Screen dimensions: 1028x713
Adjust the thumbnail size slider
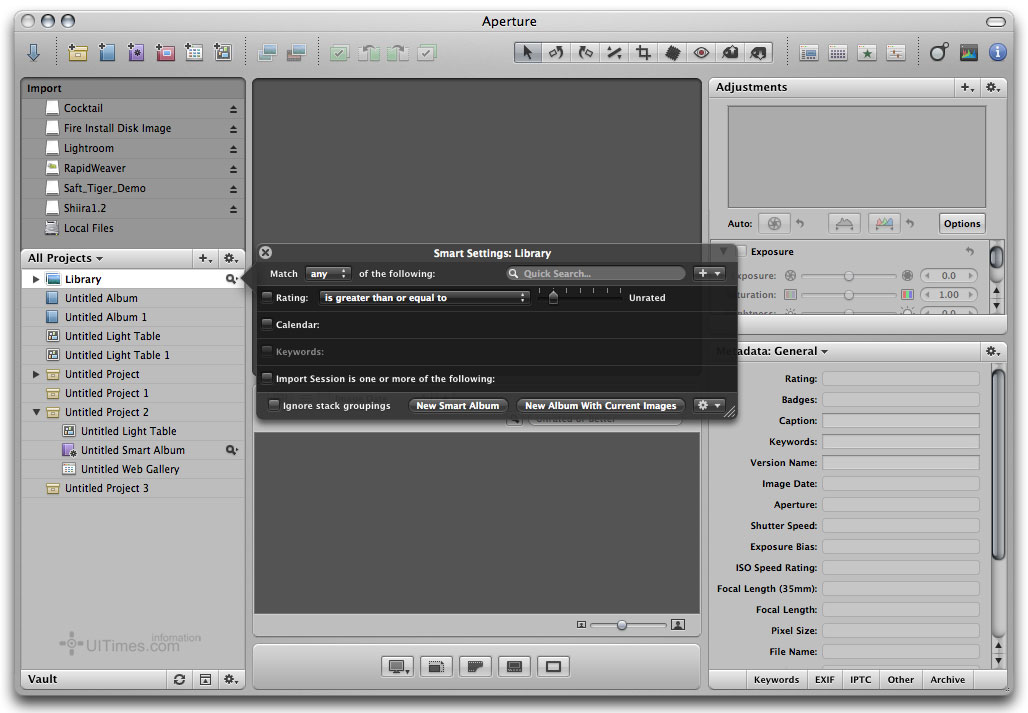[622, 625]
